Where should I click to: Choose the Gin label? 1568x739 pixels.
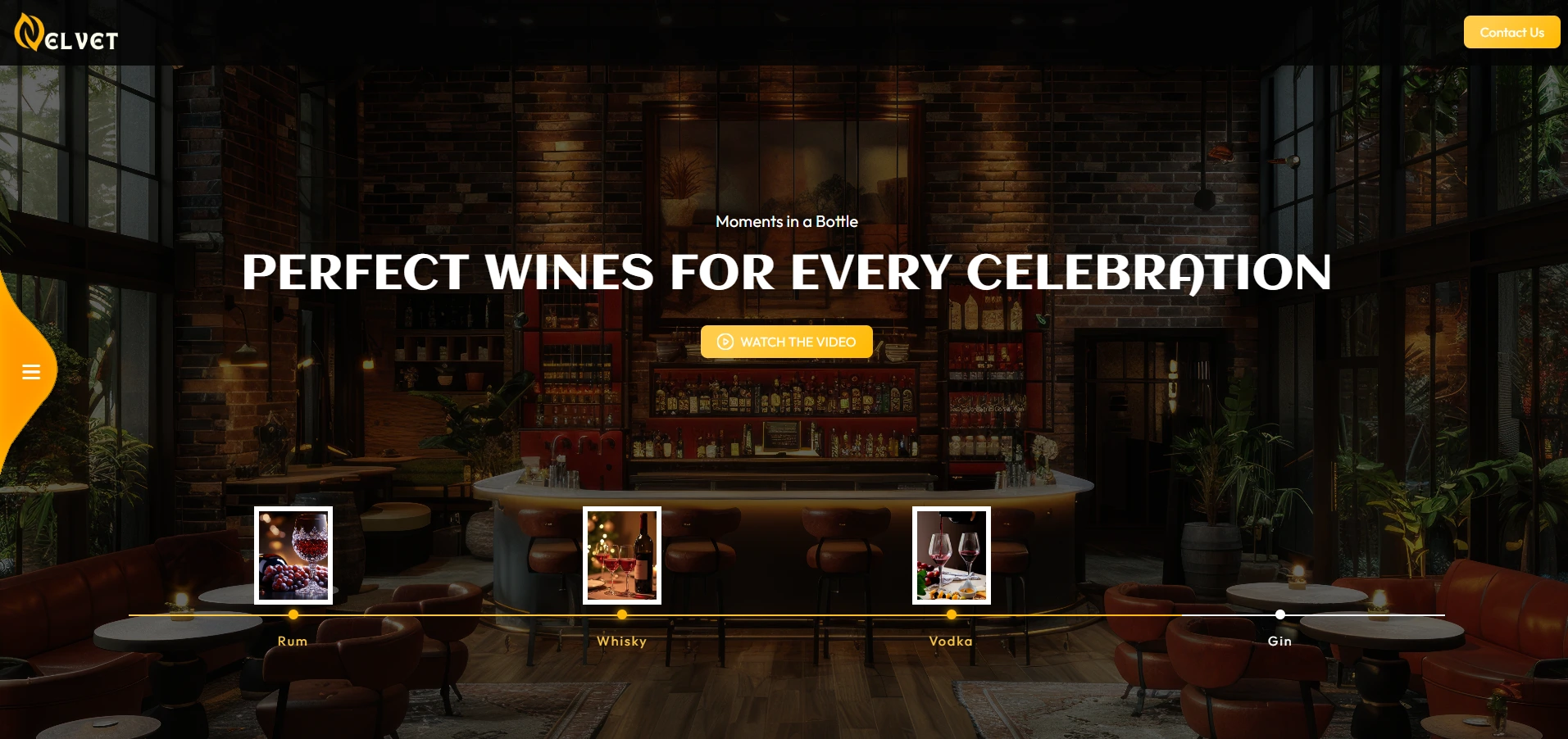coord(1279,641)
